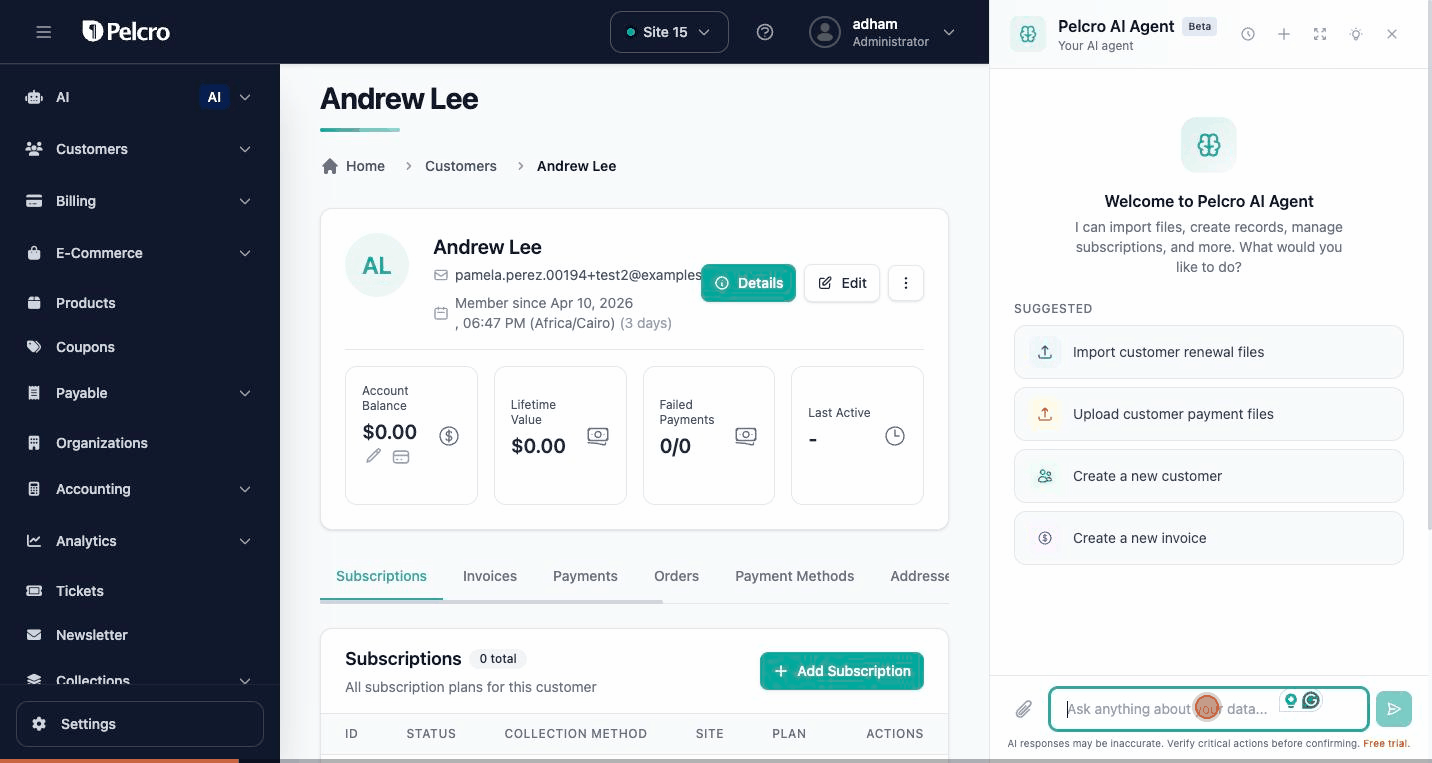
Task: Click the home icon in the breadcrumb
Action: pyautogui.click(x=330, y=166)
